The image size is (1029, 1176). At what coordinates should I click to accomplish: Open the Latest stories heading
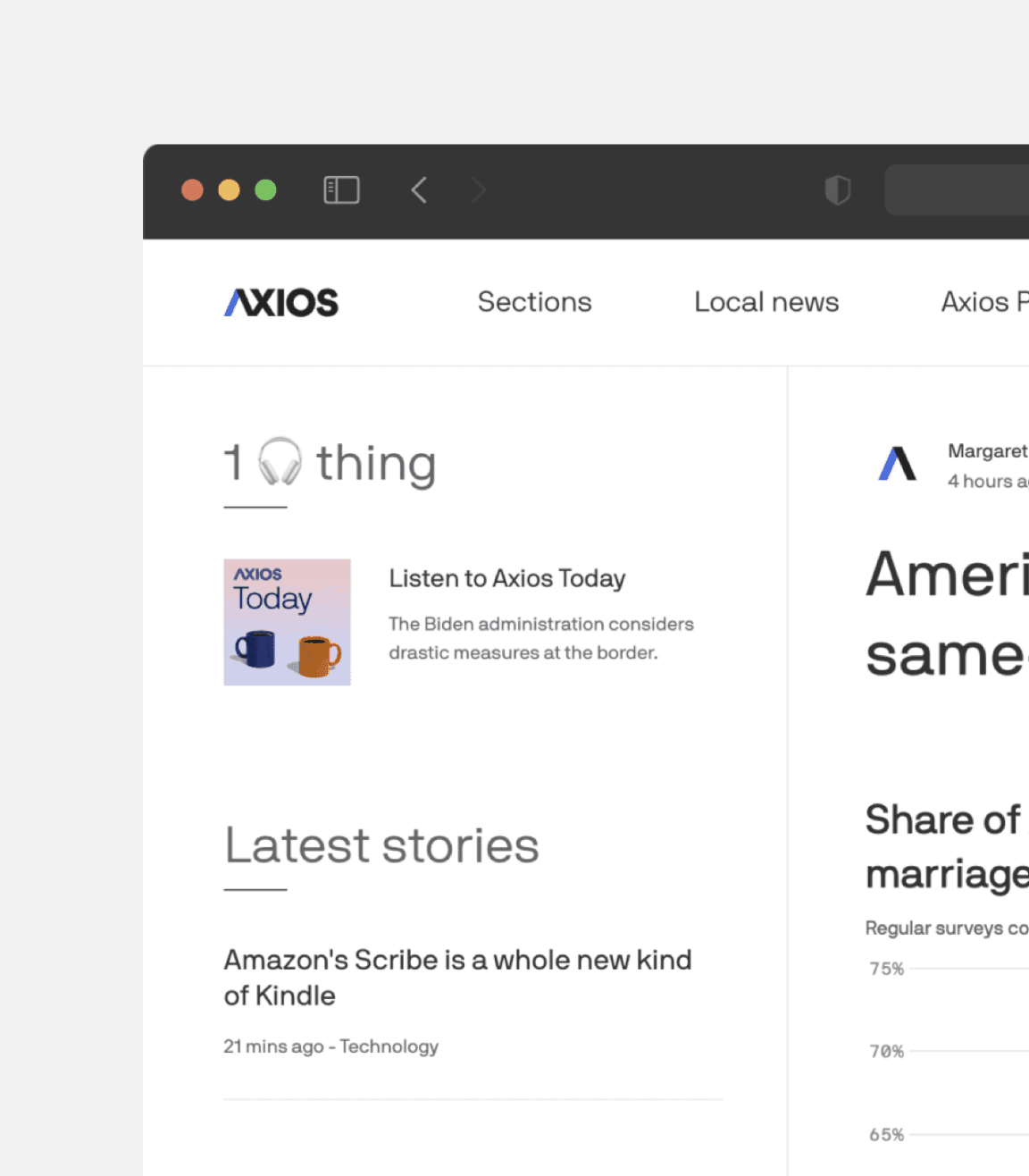point(381,845)
